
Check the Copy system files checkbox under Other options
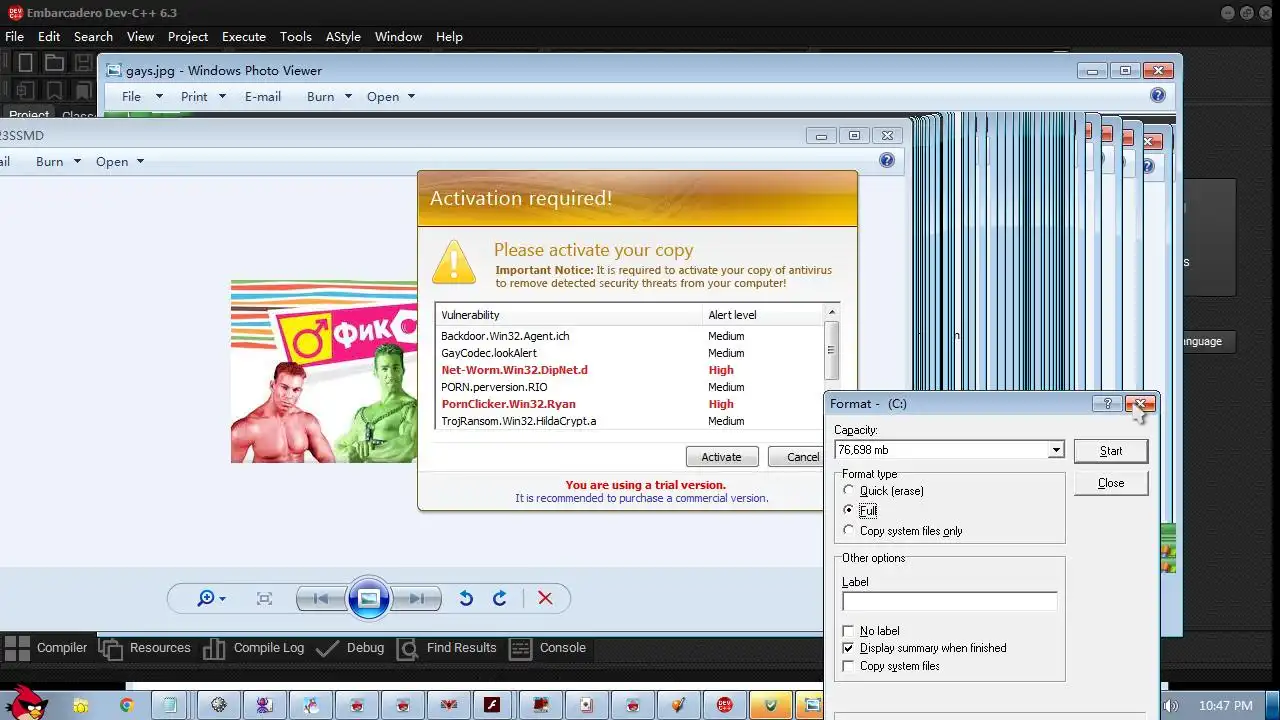849,666
